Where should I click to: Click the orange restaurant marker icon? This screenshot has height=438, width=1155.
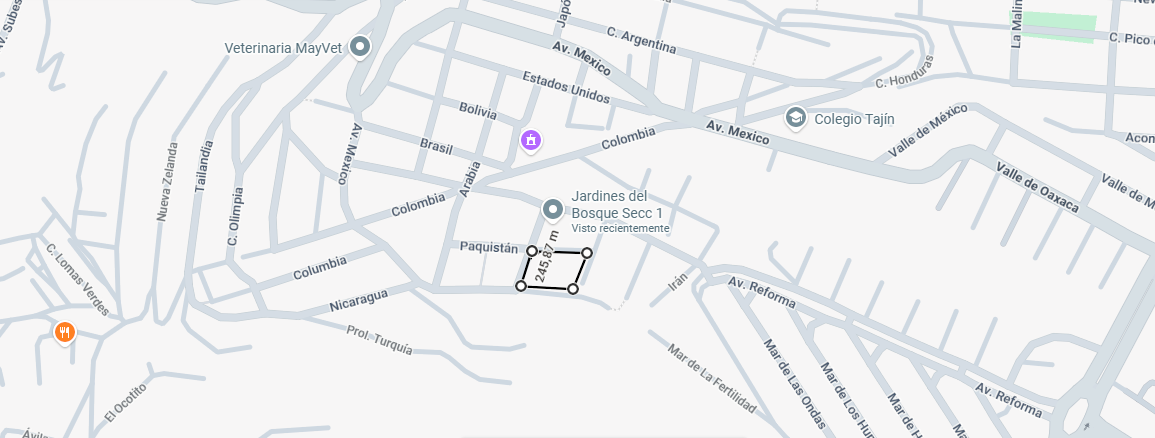pyautogui.click(x=65, y=332)
